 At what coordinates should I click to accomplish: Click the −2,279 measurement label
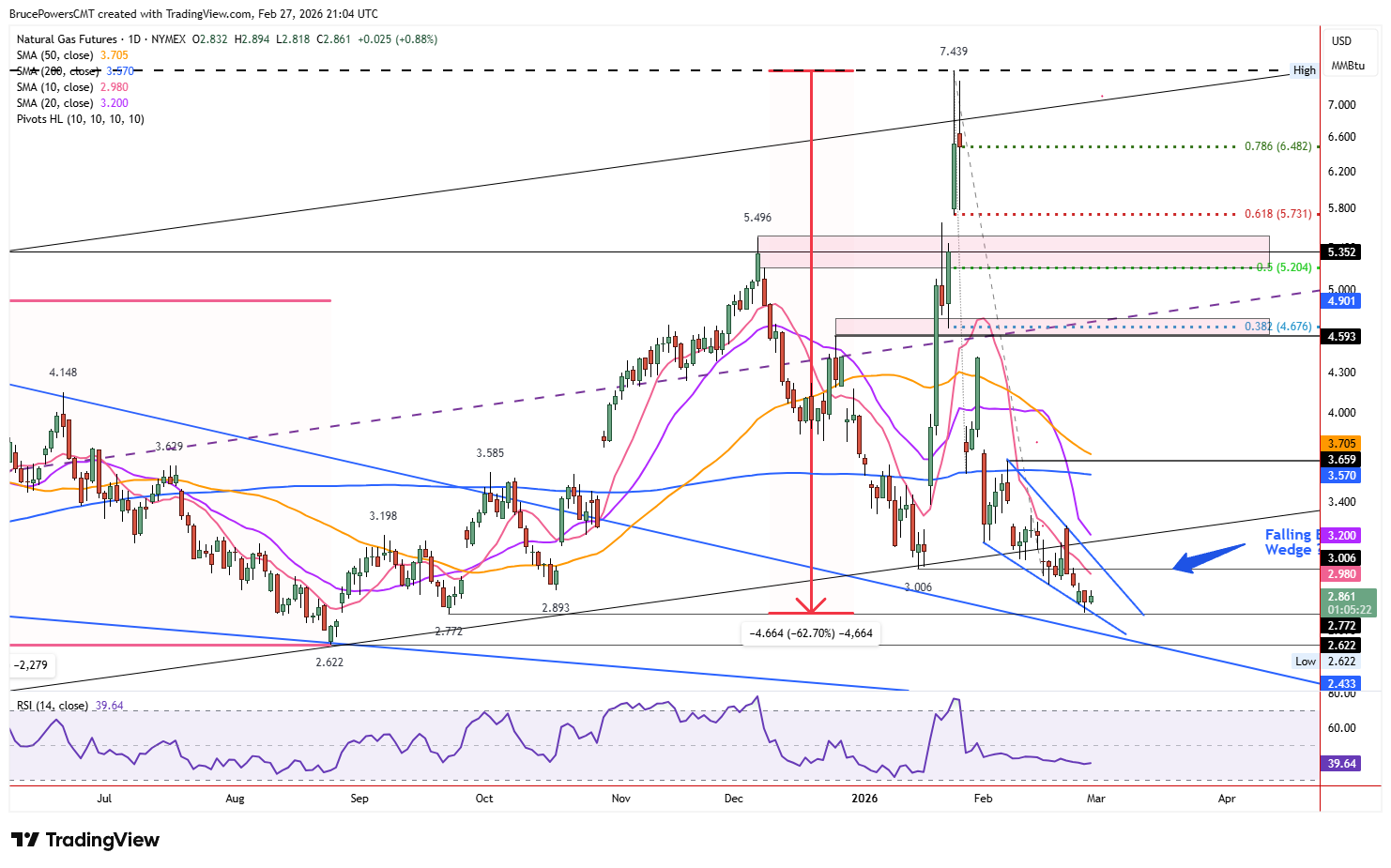(x=32, y=665)
